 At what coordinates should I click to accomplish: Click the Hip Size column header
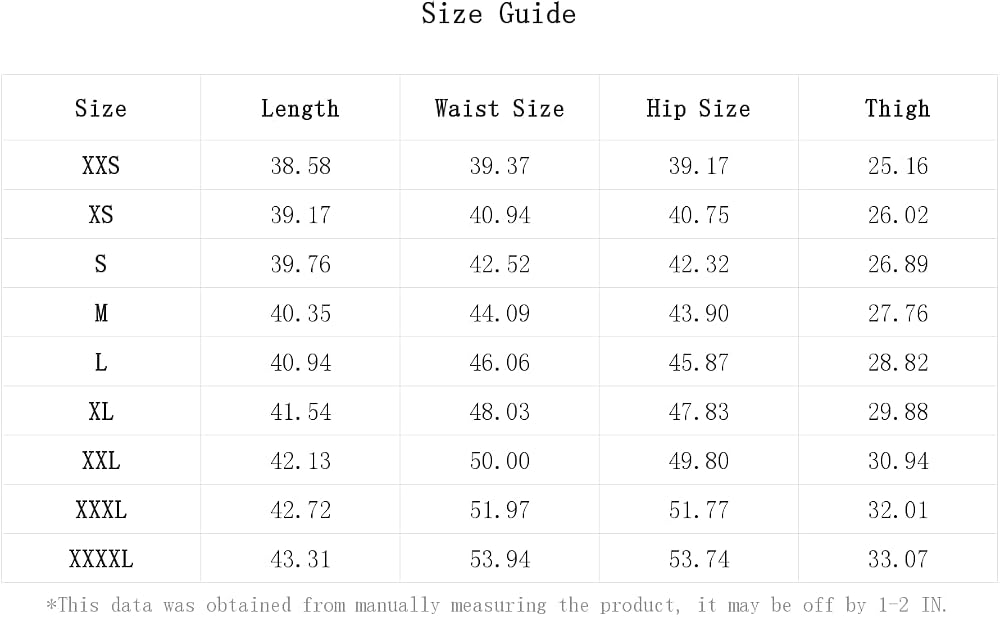(x=698, y=108)
